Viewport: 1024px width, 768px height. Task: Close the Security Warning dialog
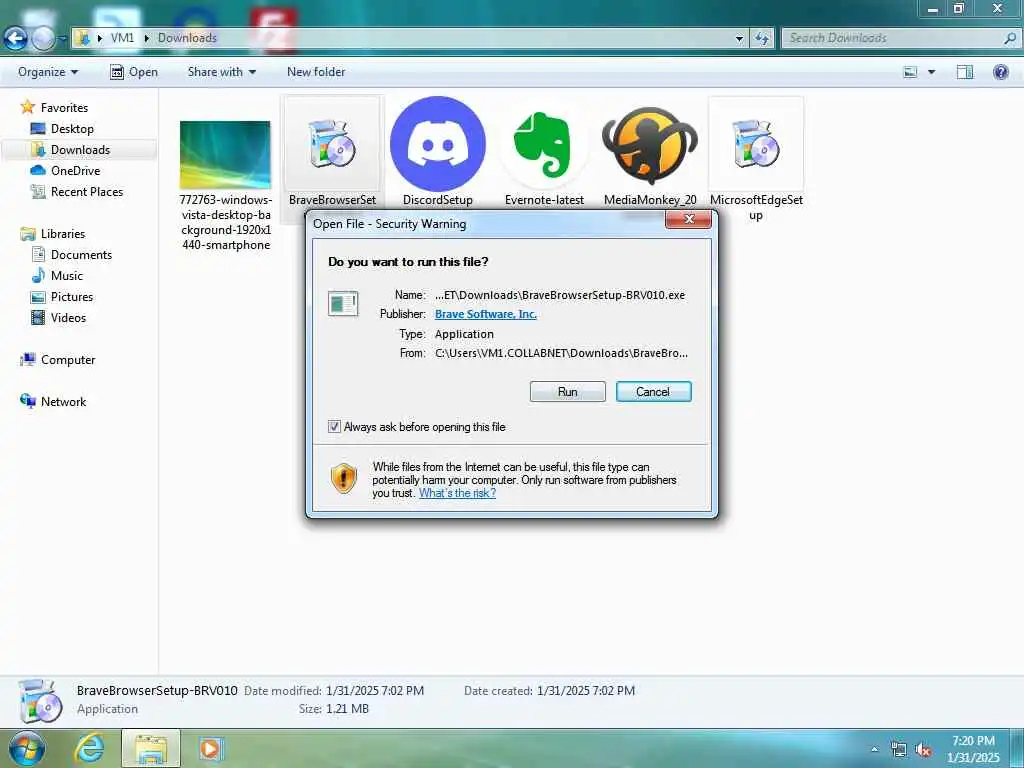pyautogui.click(x=688, y=219)
